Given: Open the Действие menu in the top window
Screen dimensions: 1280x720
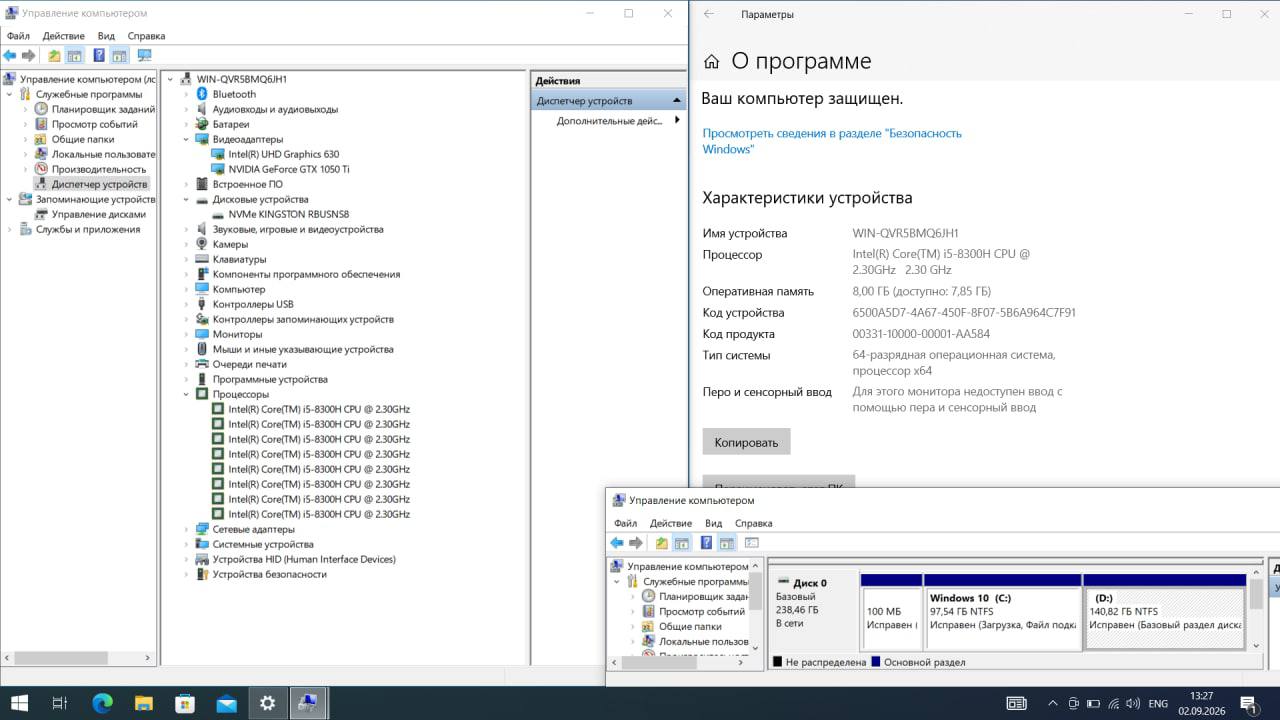Looking at the screenshot, I should coord(63,36).
